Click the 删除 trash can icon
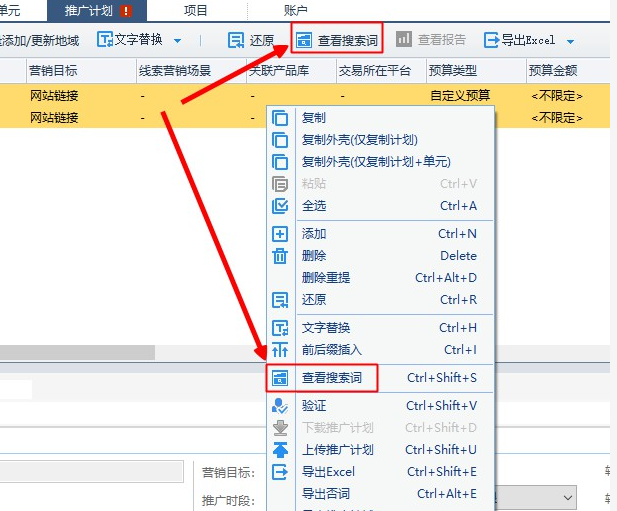The image size is (617, 511). pos(280,256)
